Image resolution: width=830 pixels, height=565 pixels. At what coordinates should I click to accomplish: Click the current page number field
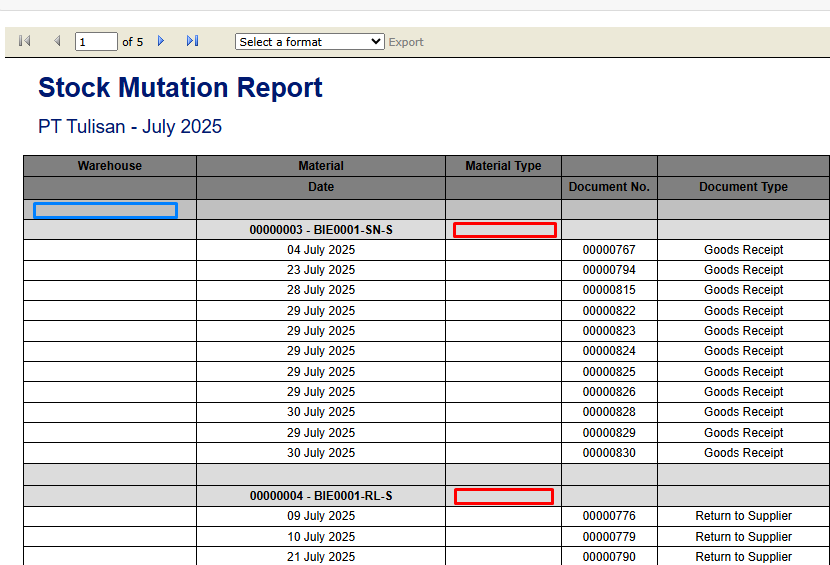pos(96,42)
